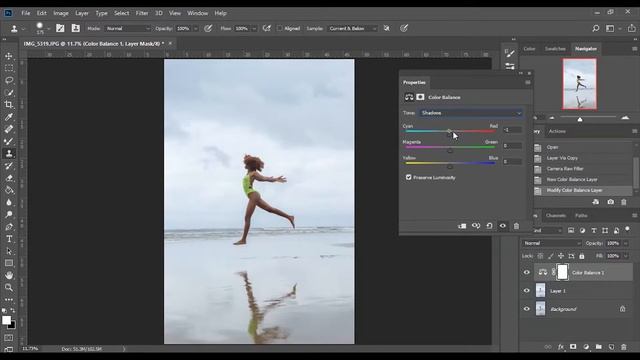Expand the layer Opacity dropdown
Screen dimensions: 640x360
coord(625,243)
